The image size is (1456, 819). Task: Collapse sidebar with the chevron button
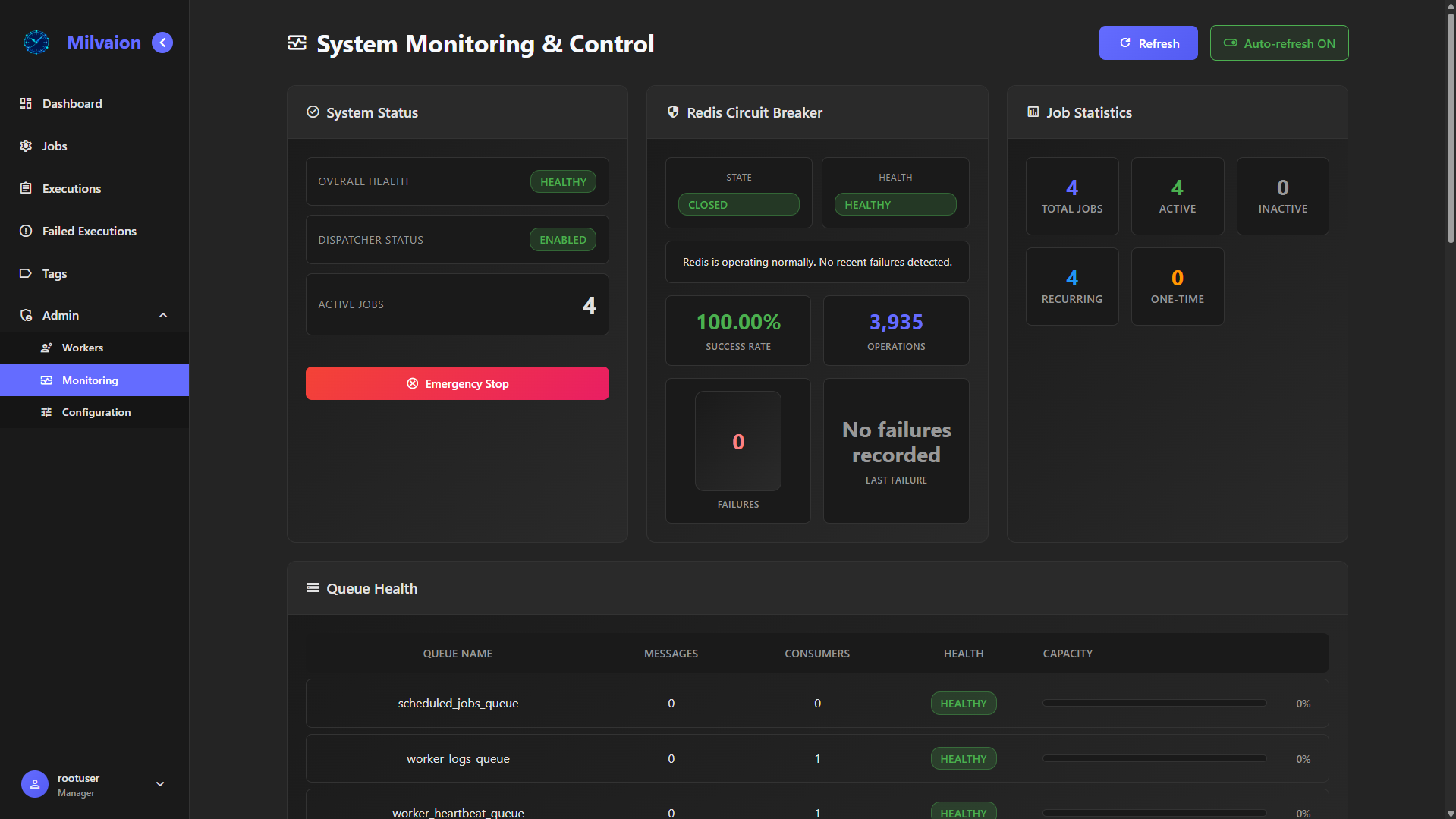[162, 43]
